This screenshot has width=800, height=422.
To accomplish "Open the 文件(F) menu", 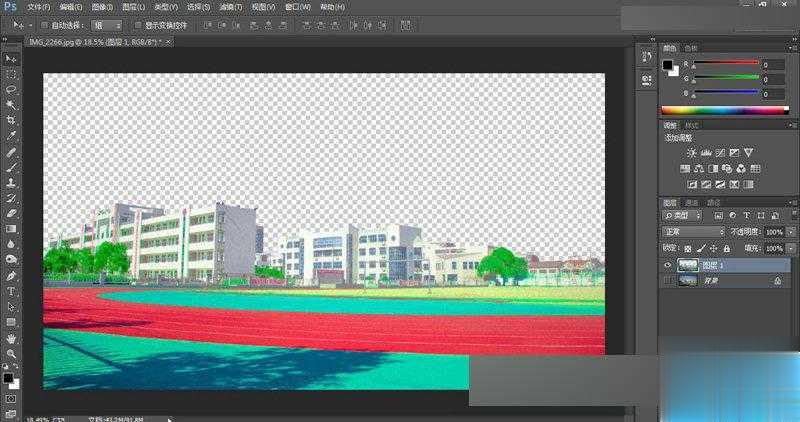I will tap(39, 7).
